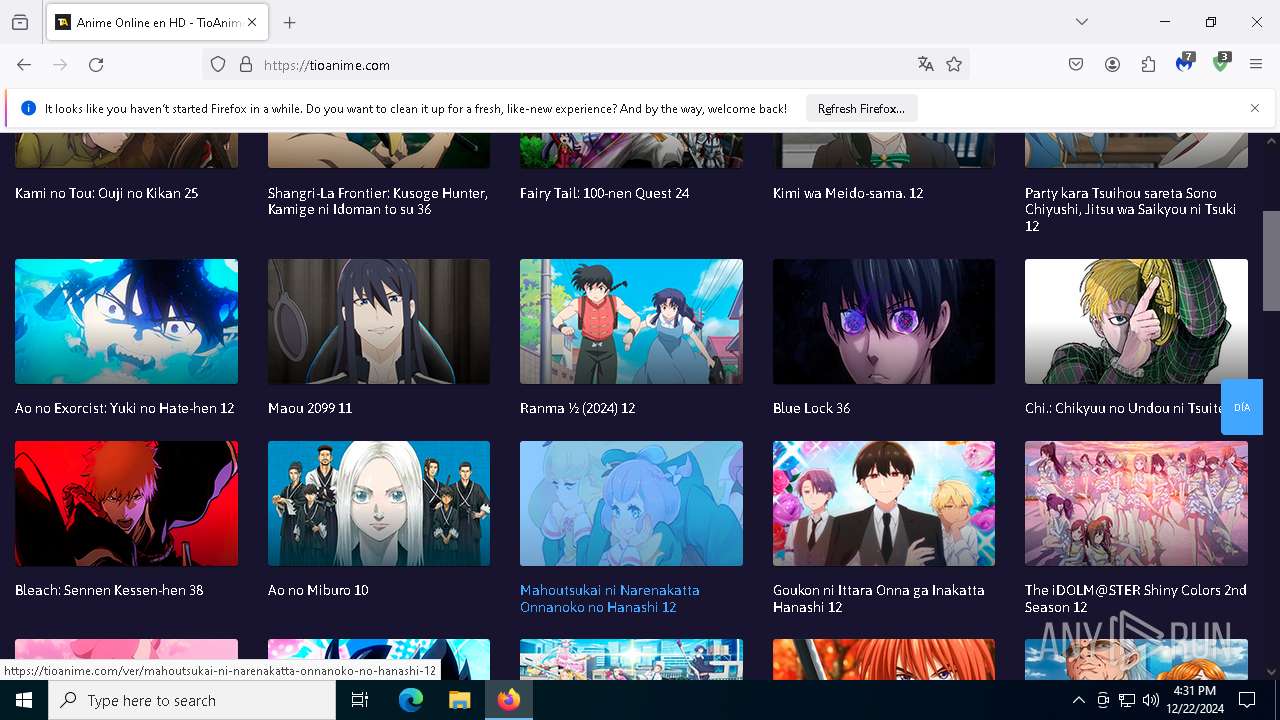Open the Action Center notifications
This screenshot has width=1280, height=720.
tap(1247, 700)
